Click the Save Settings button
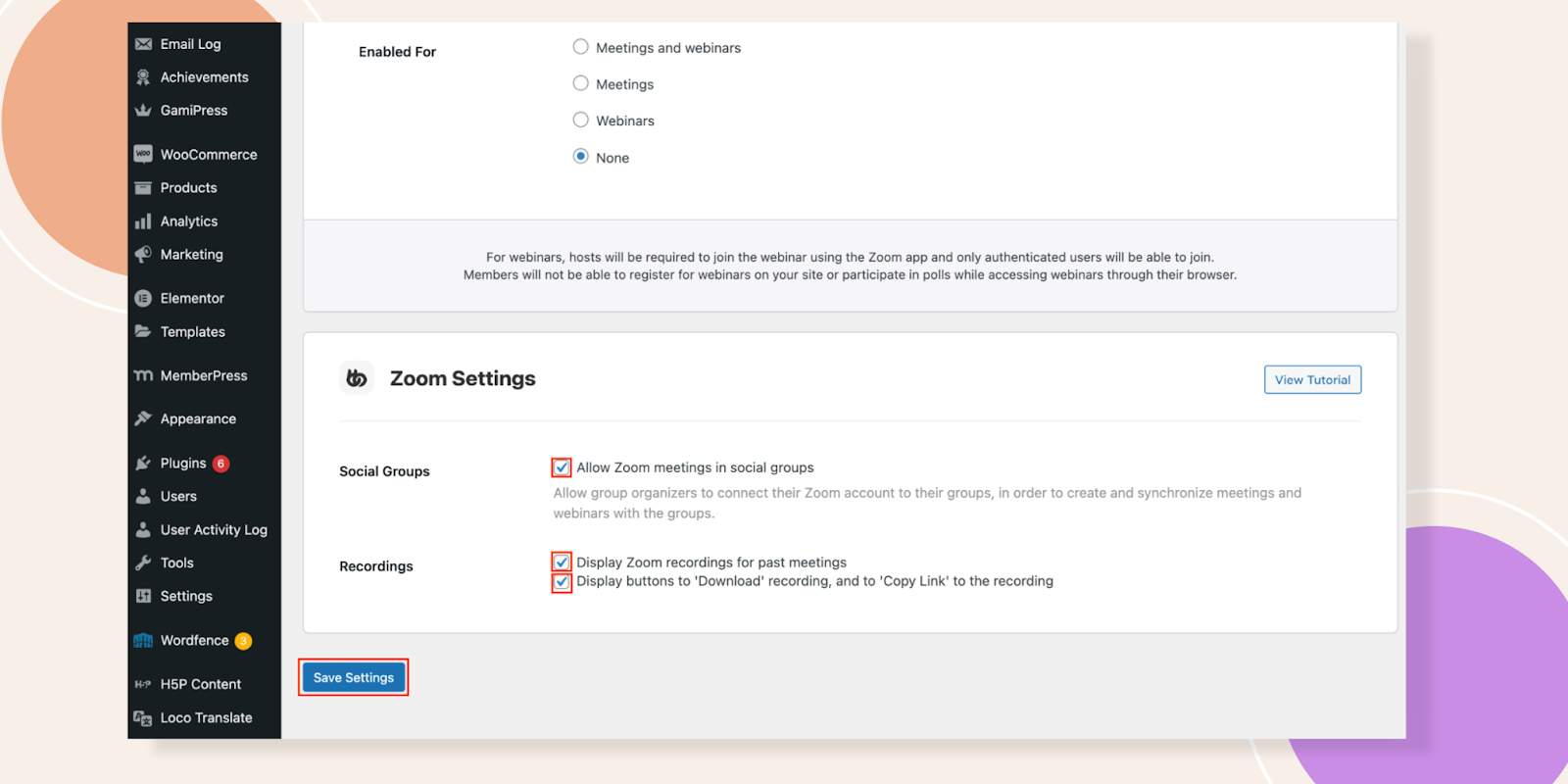Image resolution: width=1568 pixels, height=784 pixels. coord(354,677)
